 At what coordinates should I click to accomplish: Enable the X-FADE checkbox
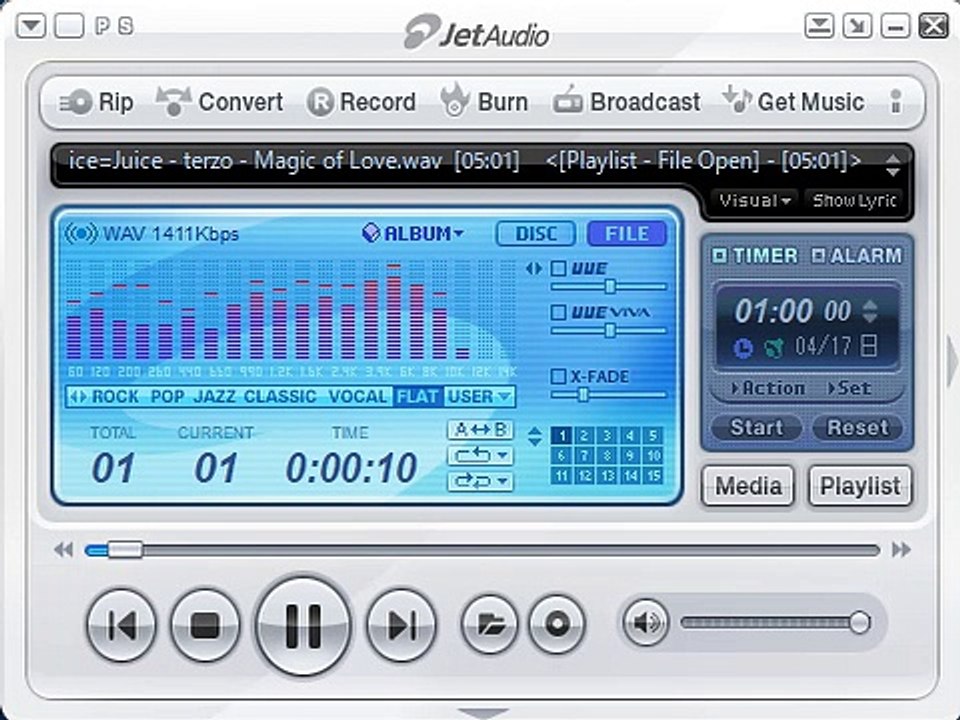click(558, 376)
